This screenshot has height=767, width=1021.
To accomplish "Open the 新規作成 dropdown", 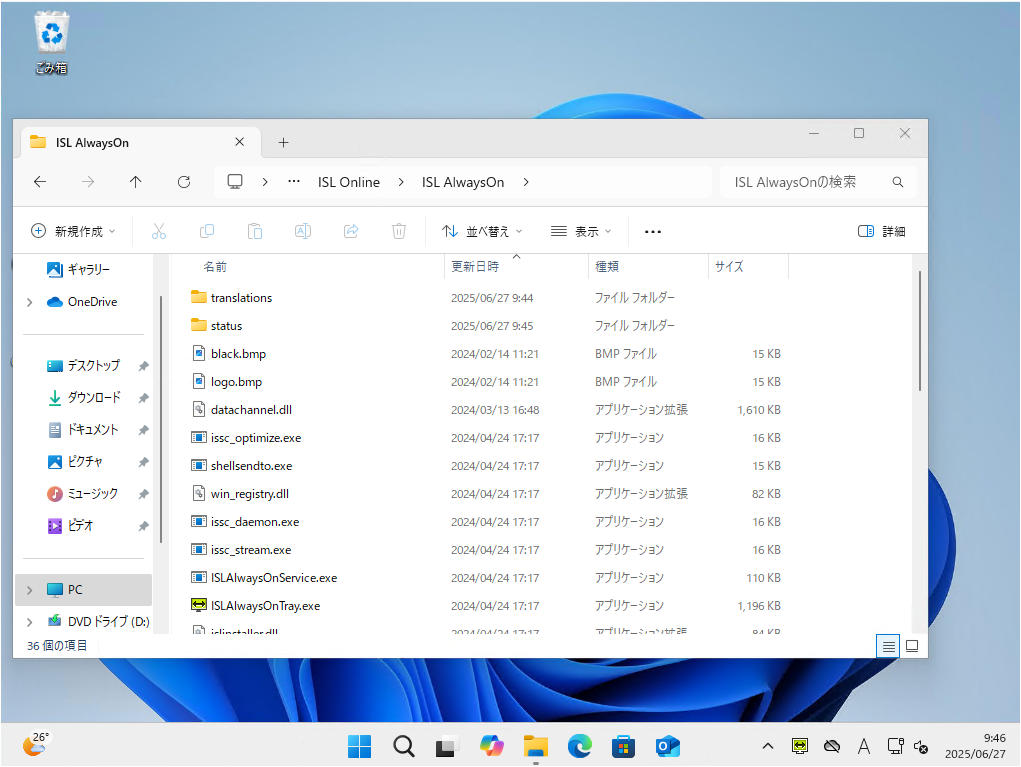I will point(73,231).
